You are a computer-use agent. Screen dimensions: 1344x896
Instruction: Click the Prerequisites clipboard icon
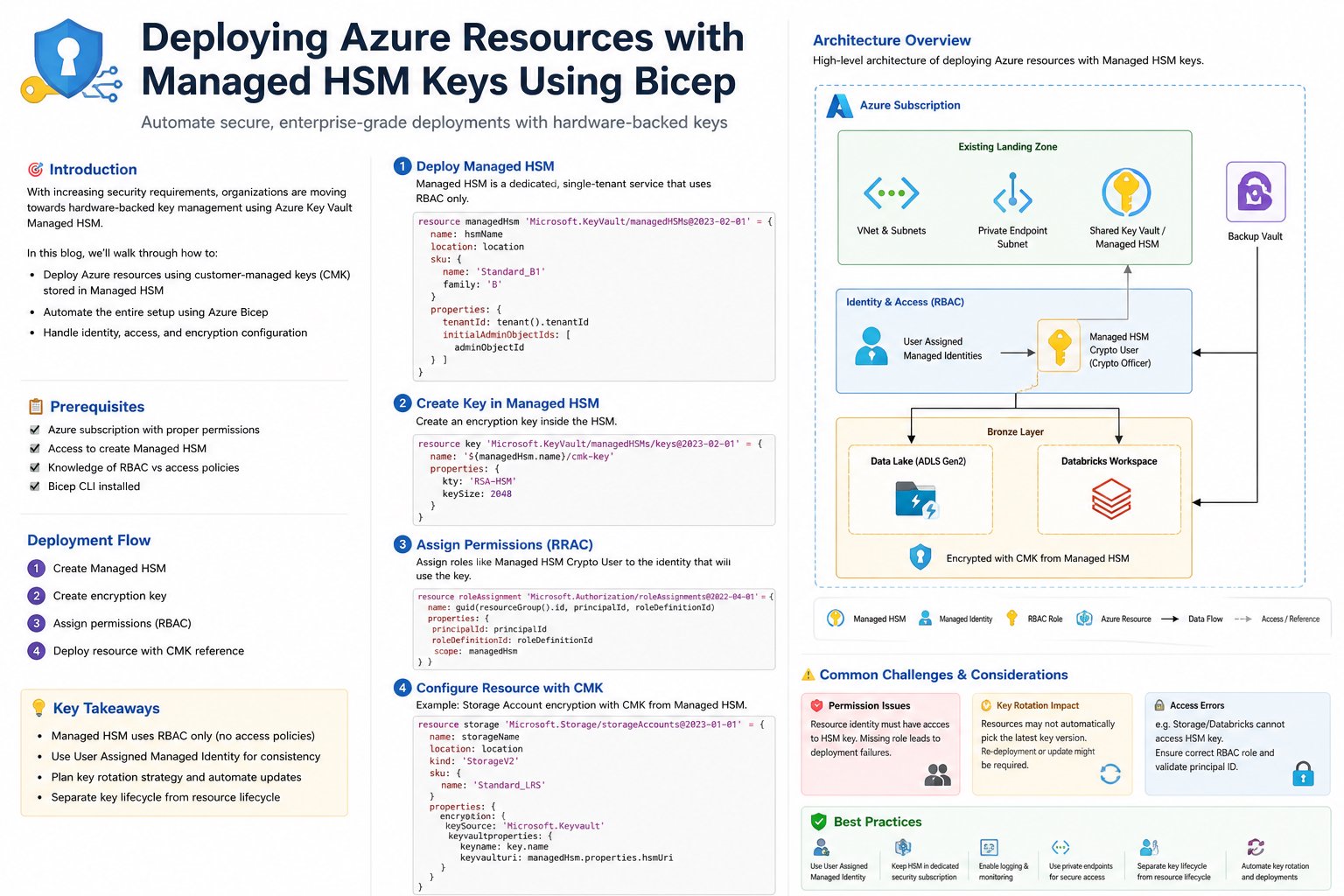click(x=36, y=406)
